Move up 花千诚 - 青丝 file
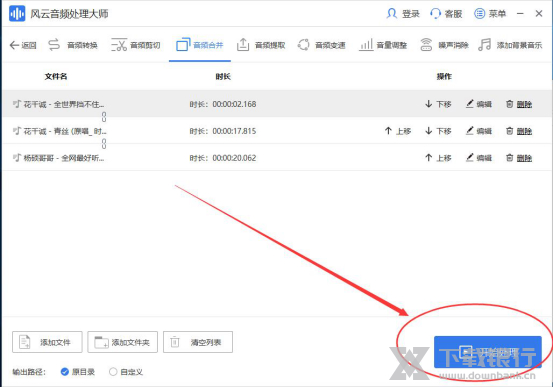This screenshot has height=388, width=554. (397, 131)
